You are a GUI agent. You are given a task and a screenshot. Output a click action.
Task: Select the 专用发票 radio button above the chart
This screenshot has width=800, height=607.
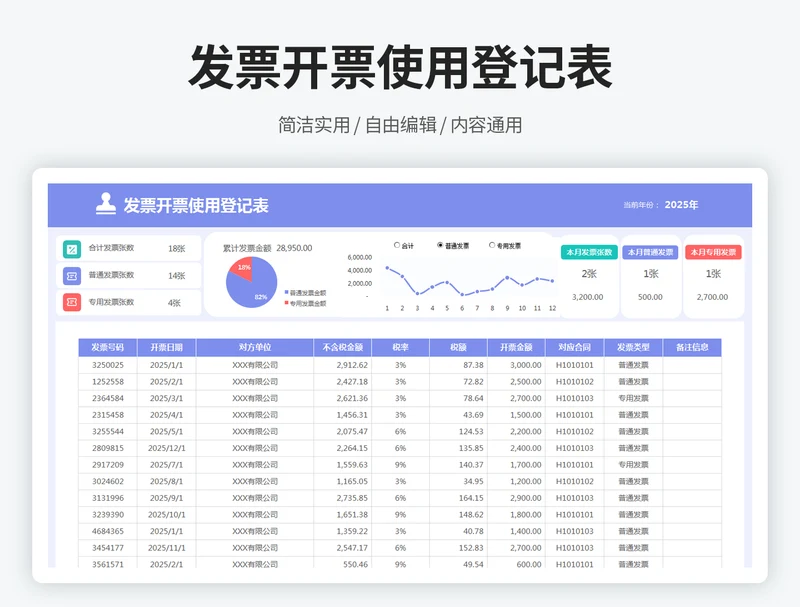(492, 245)
